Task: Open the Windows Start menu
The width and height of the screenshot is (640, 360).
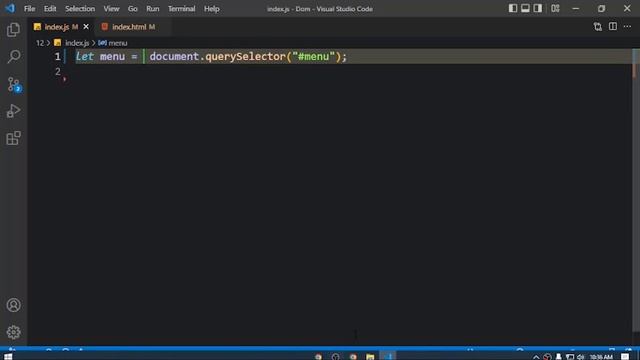Action: 8,356
